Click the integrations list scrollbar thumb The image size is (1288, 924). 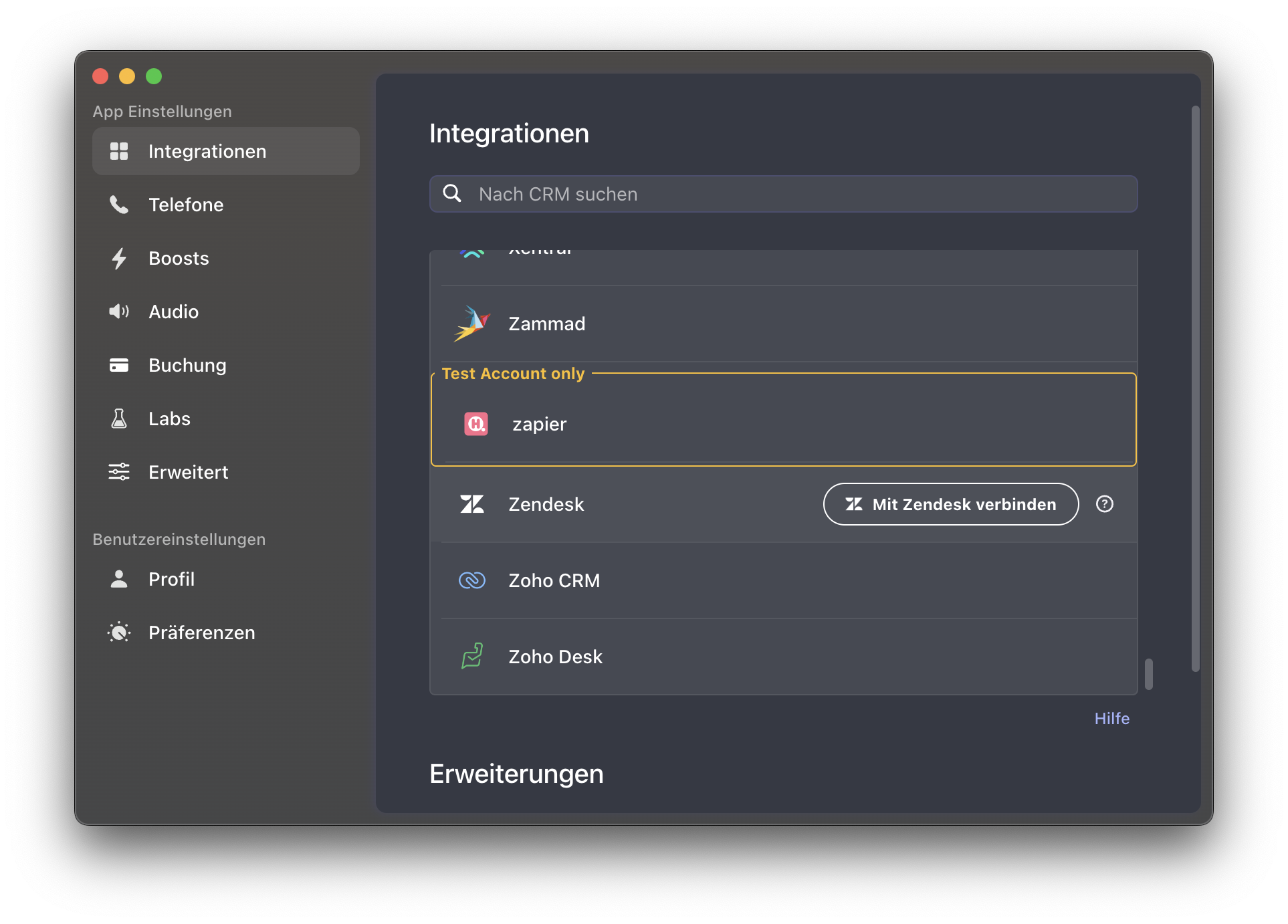[x=1148, y=674]
